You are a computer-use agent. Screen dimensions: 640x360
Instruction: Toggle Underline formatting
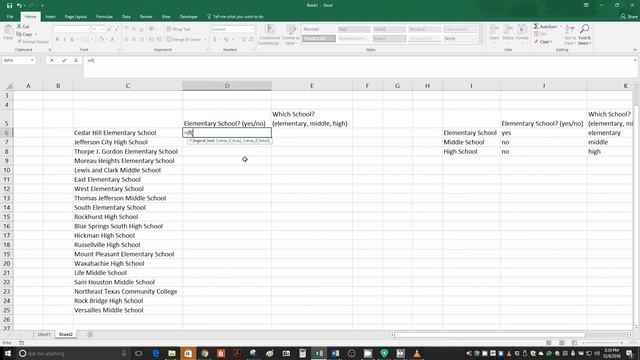point(72,40)
